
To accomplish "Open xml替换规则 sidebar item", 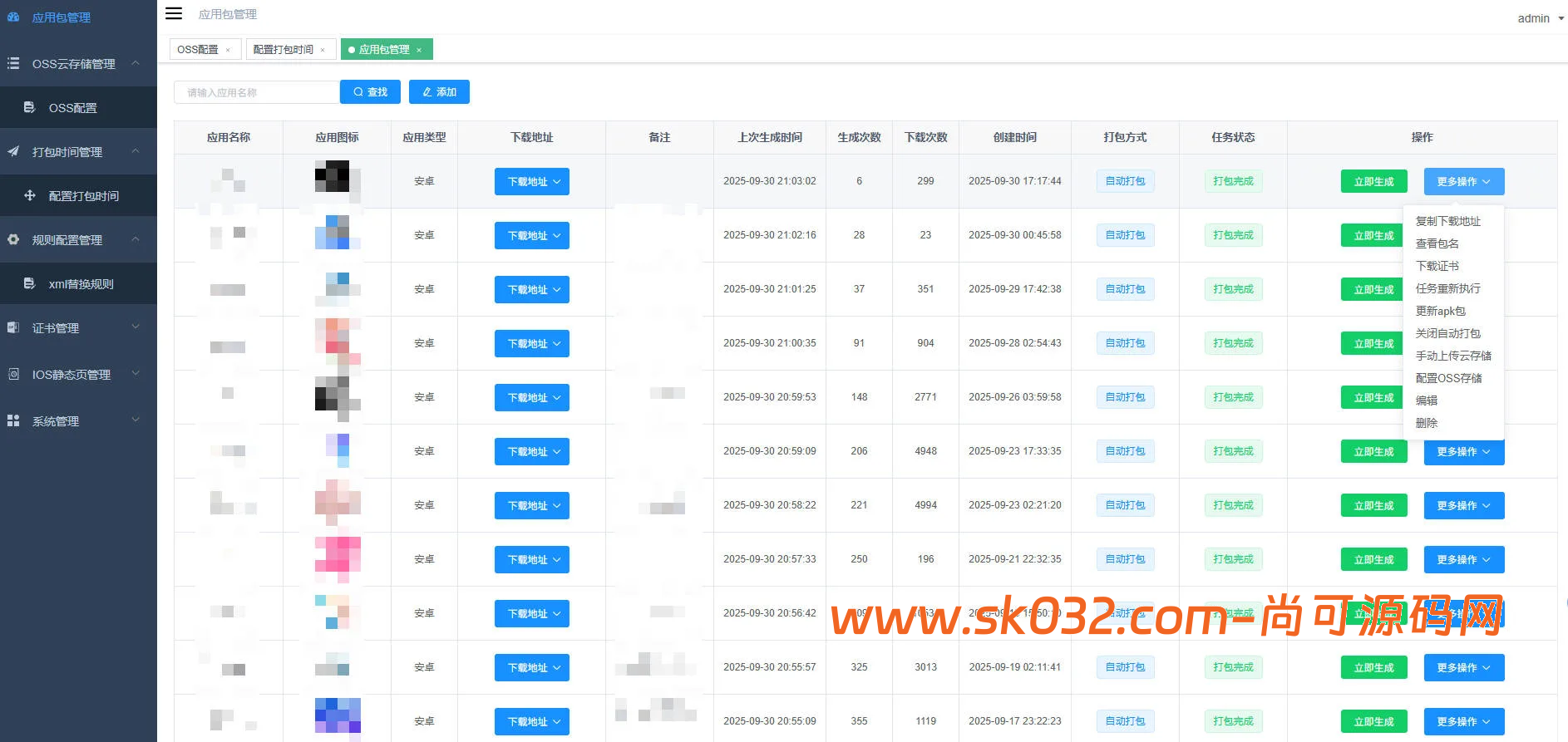I will 78,284.
